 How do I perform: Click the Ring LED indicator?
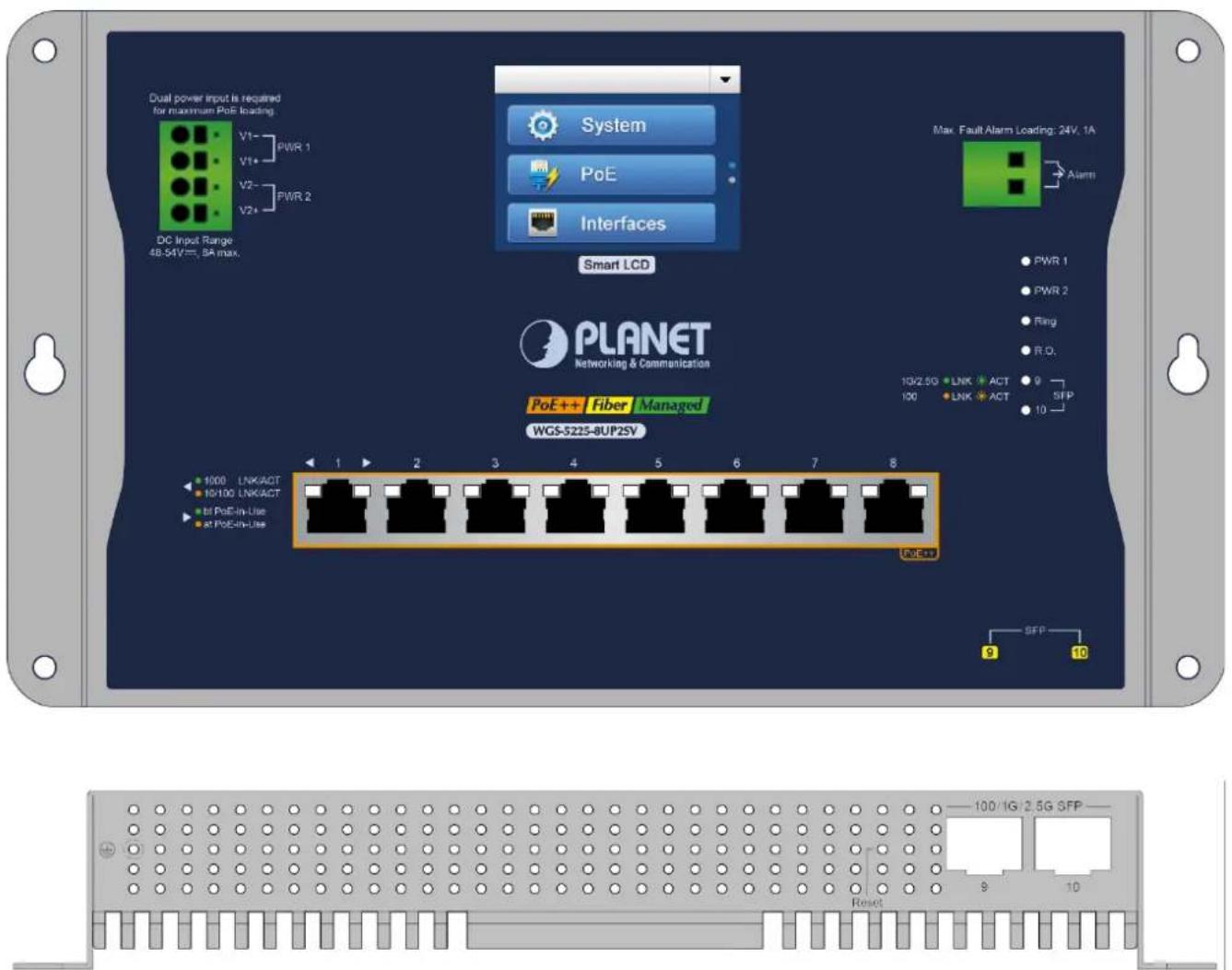tap(1026, 321)
